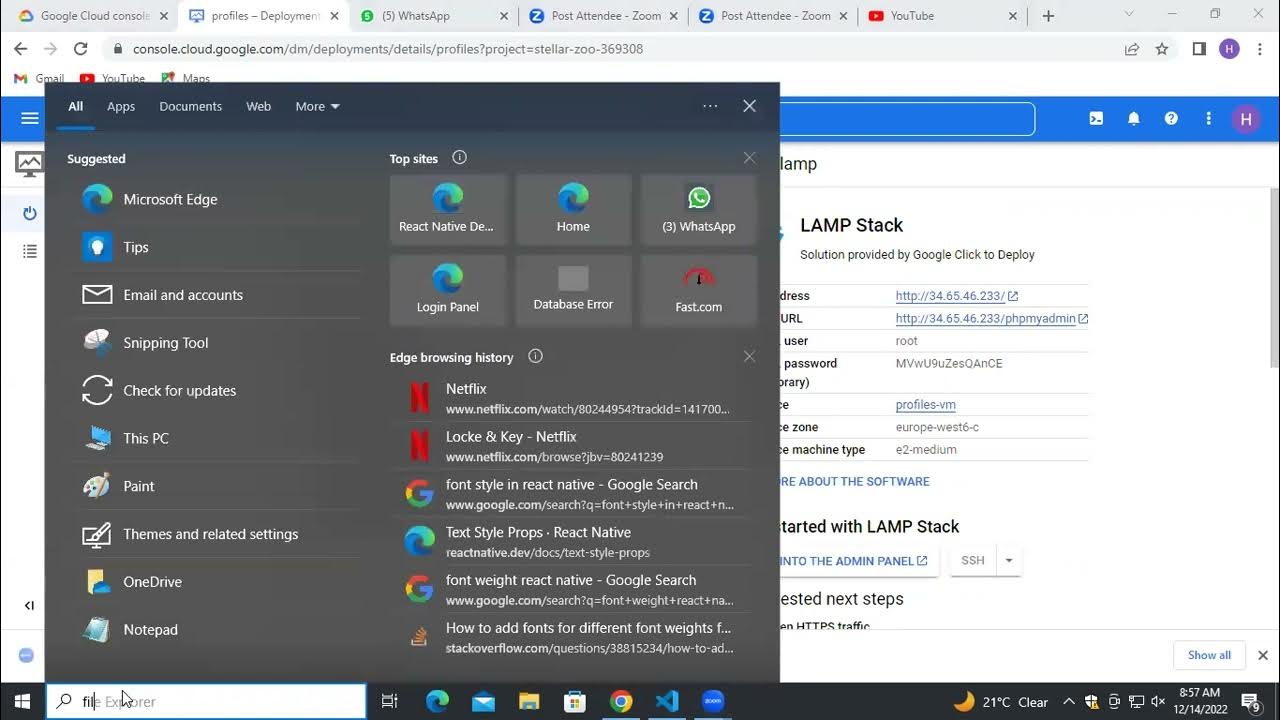Open the Fast.com top site
The width and height of the screenshot is (1280, 720).
click(699, 290)
